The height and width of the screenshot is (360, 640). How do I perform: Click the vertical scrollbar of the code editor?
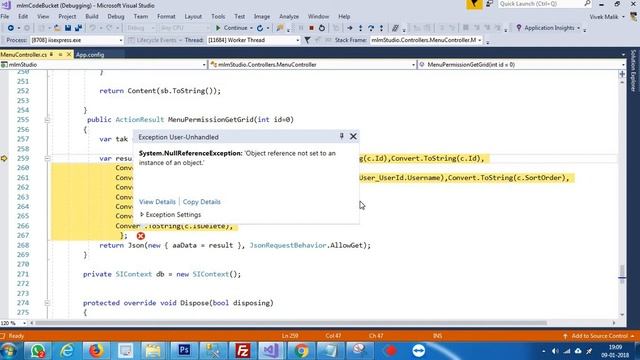(x=622, y=198)
